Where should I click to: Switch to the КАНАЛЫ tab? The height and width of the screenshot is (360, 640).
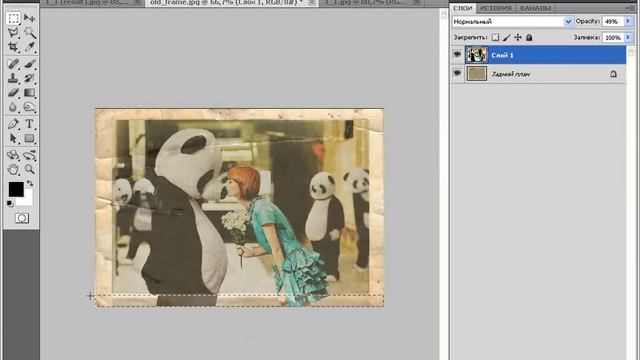click(536, 8)
